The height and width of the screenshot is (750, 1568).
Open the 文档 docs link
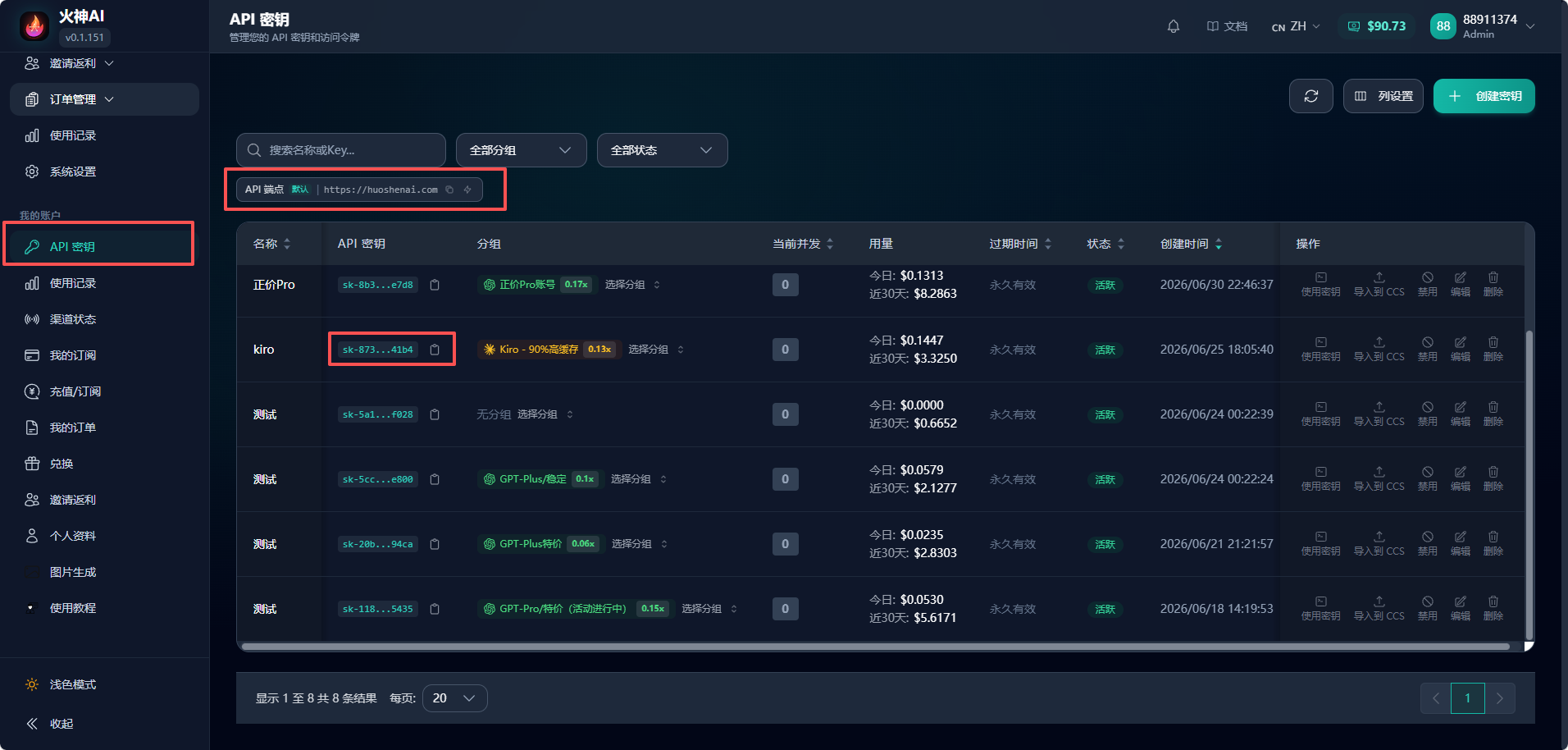1228,26
